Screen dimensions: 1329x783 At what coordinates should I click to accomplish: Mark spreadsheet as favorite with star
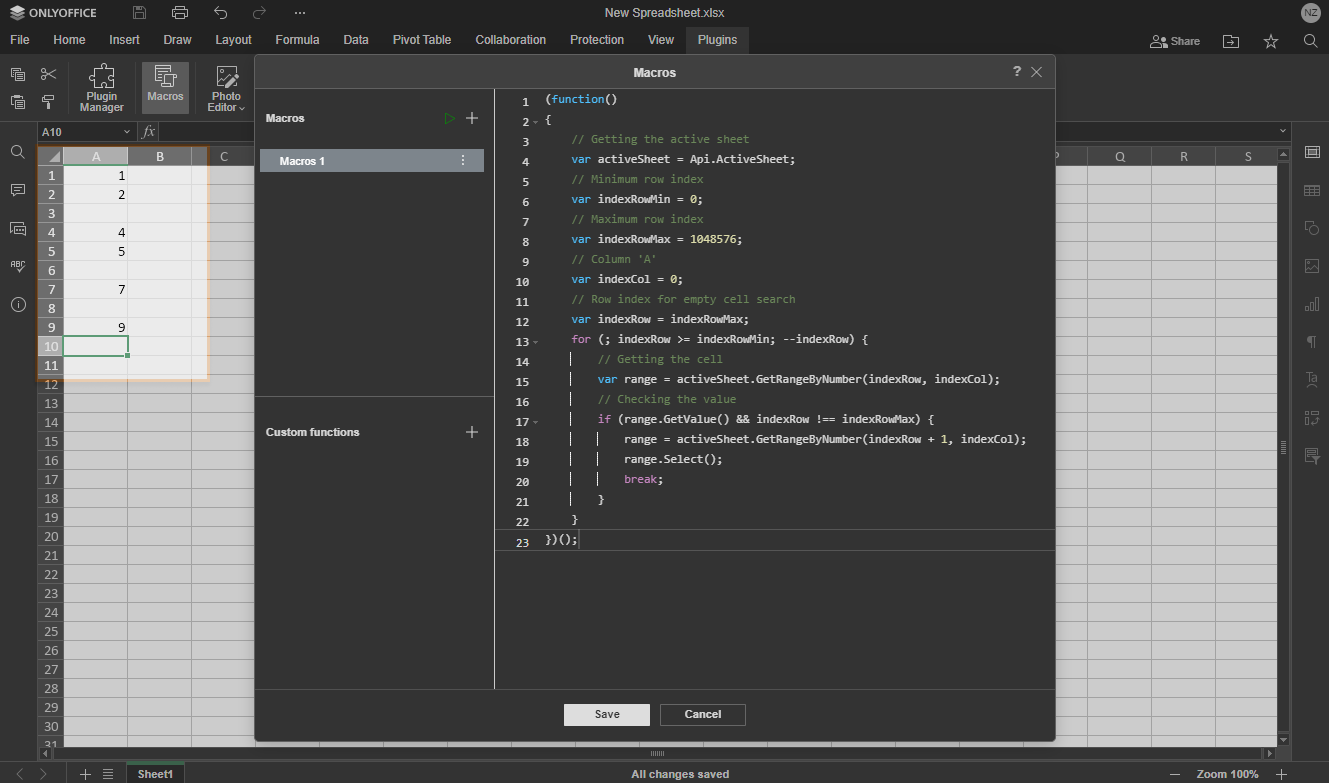pos(1271,41)
